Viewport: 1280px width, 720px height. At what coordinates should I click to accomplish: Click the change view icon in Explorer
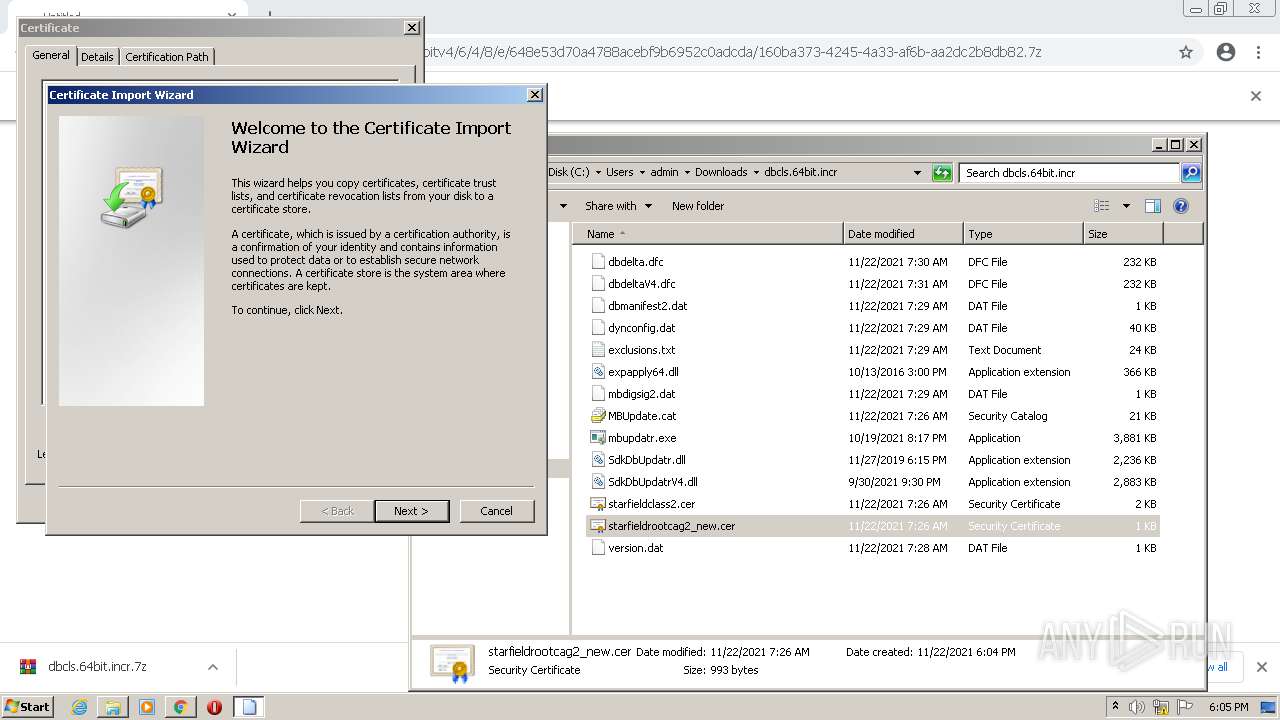(x=1101, y=206)
